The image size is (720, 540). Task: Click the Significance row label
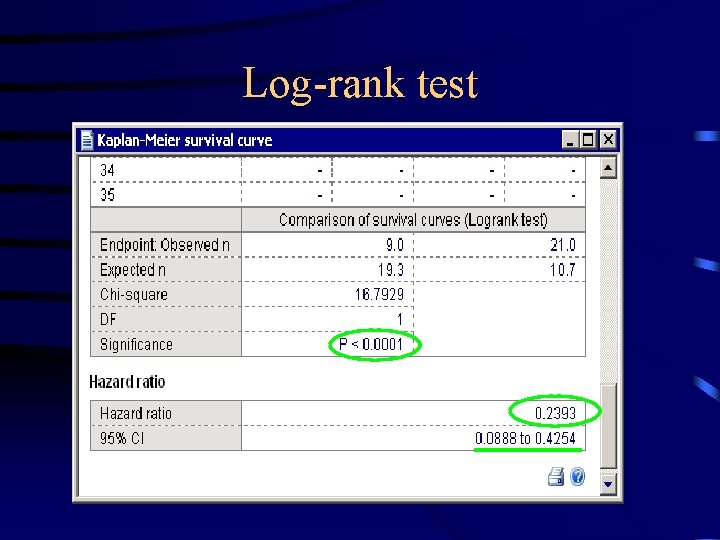coord(136,344)
